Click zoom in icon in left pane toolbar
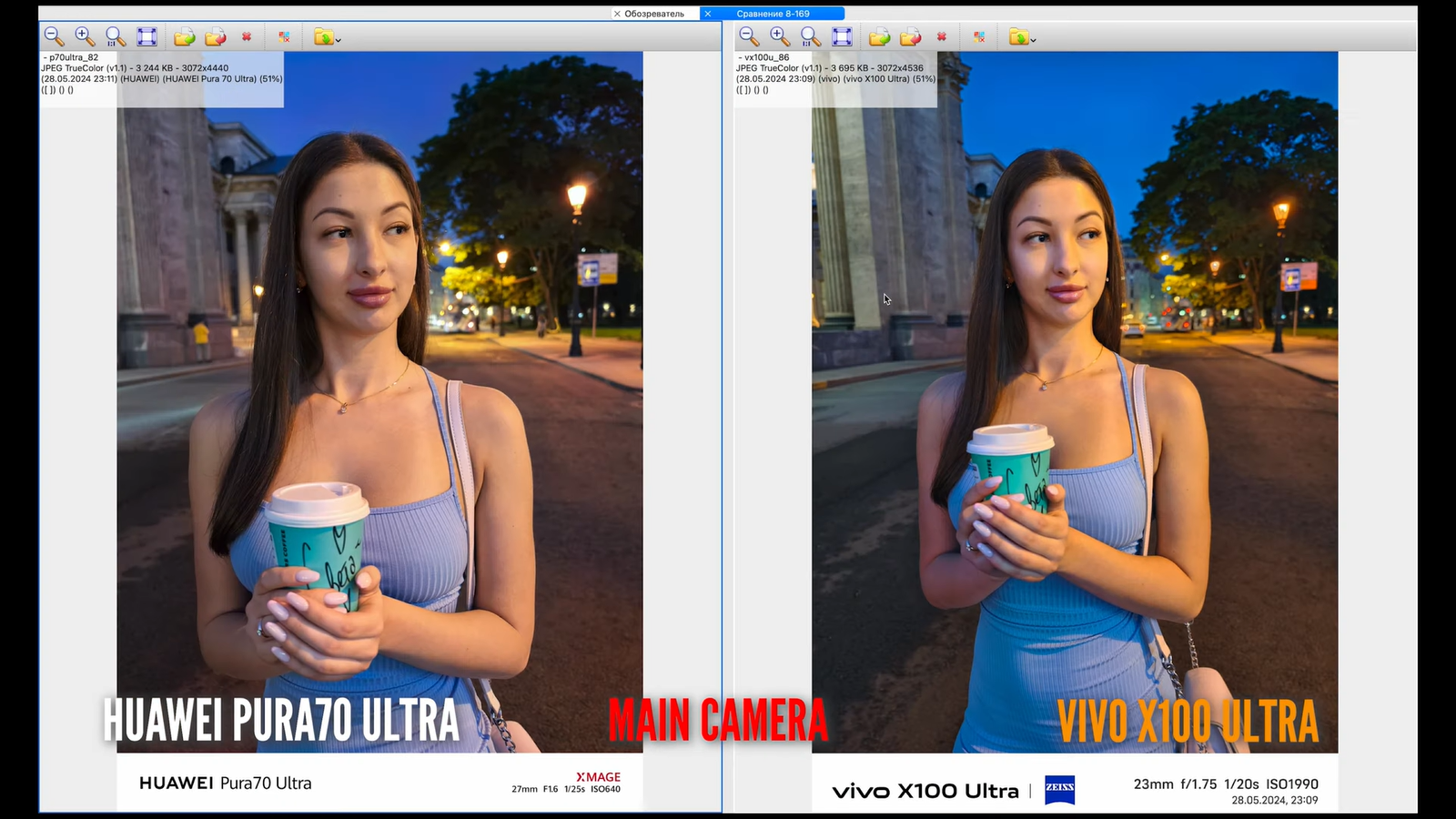The image size is (1456, 819). [85, 36]
